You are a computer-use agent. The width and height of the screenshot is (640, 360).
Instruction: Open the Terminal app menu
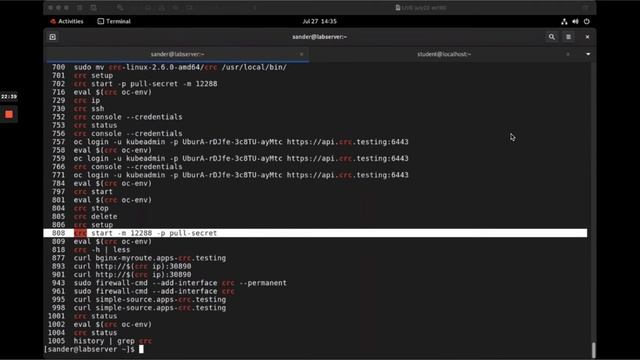click(x=114, y=22)
